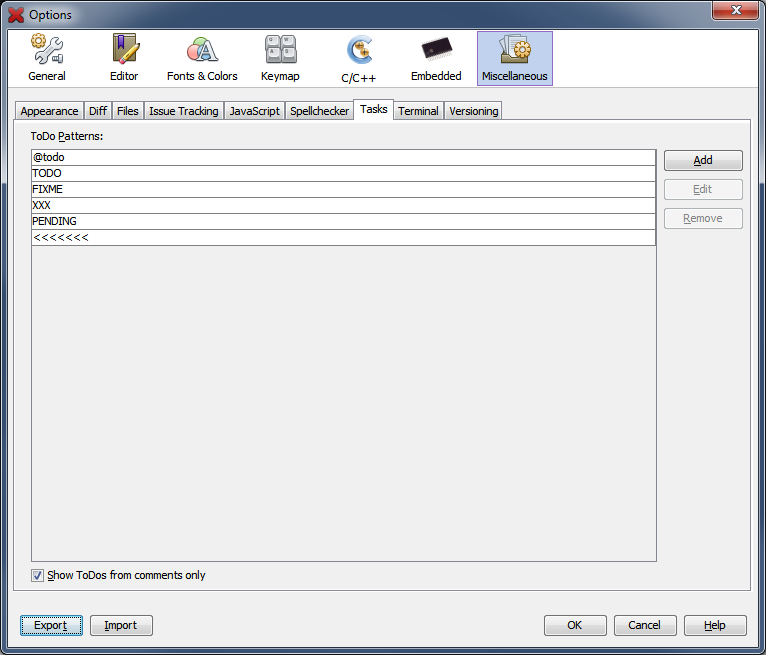Switch to the JavaScript tab
The image size is (766, 655).
[255, 111]
